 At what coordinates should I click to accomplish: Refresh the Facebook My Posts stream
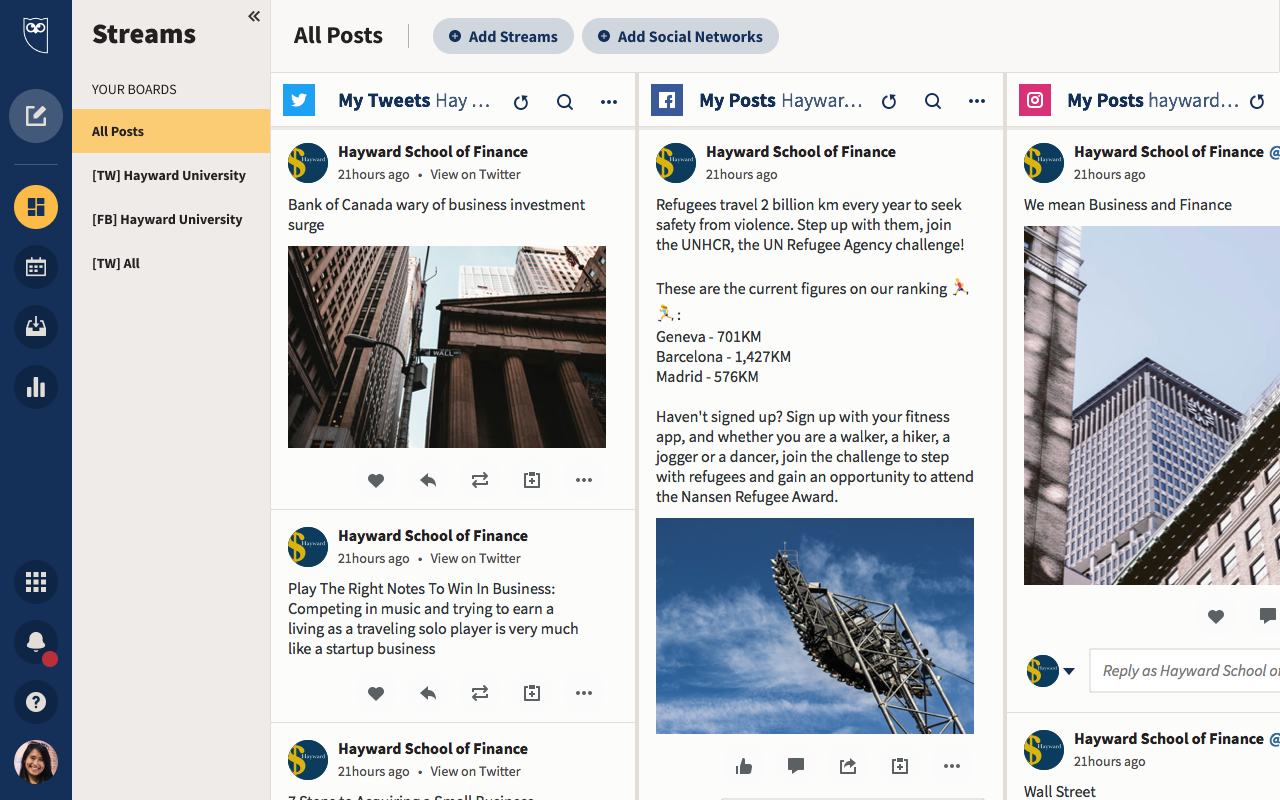[x=888, y=101]
